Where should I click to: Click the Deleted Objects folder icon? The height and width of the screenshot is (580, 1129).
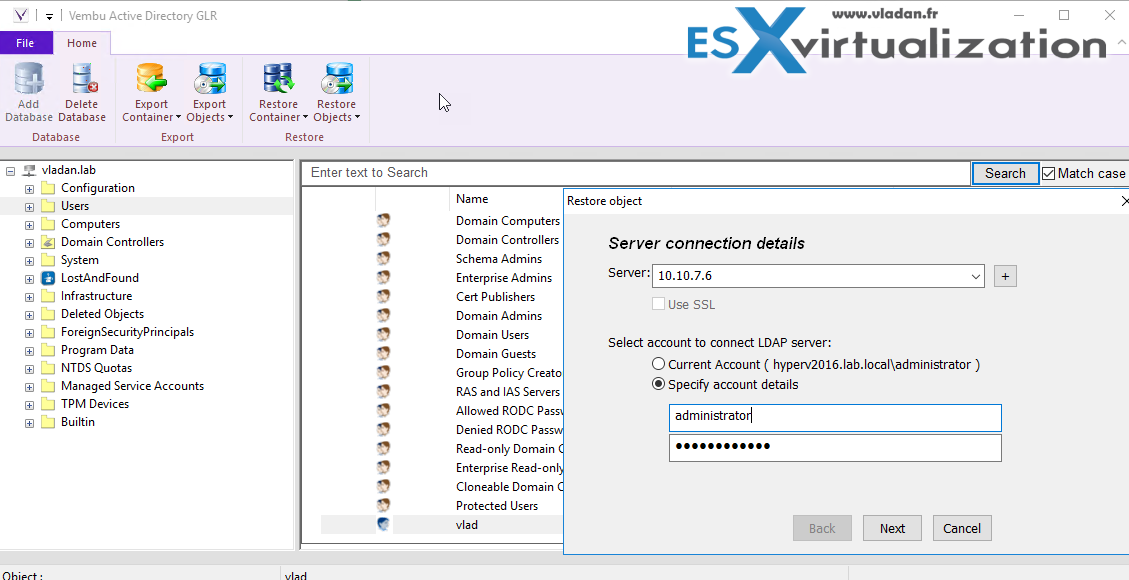(x=48, y=314)
